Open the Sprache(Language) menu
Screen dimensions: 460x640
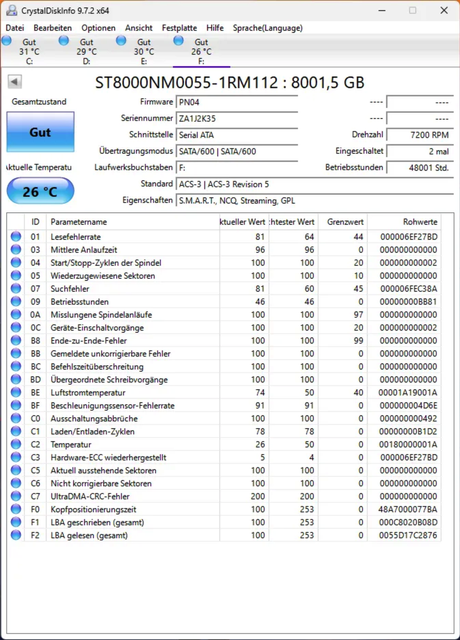pos(268,28)
